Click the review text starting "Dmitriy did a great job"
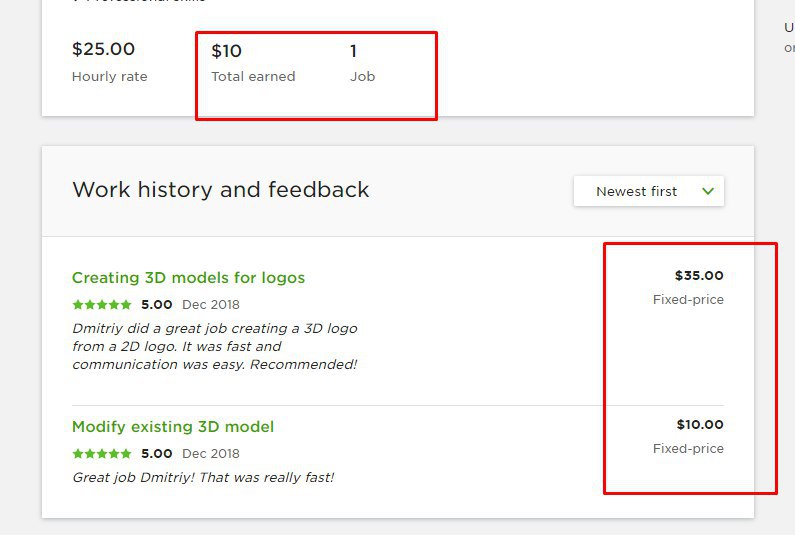The image size is (795, 535). [214, 346]
